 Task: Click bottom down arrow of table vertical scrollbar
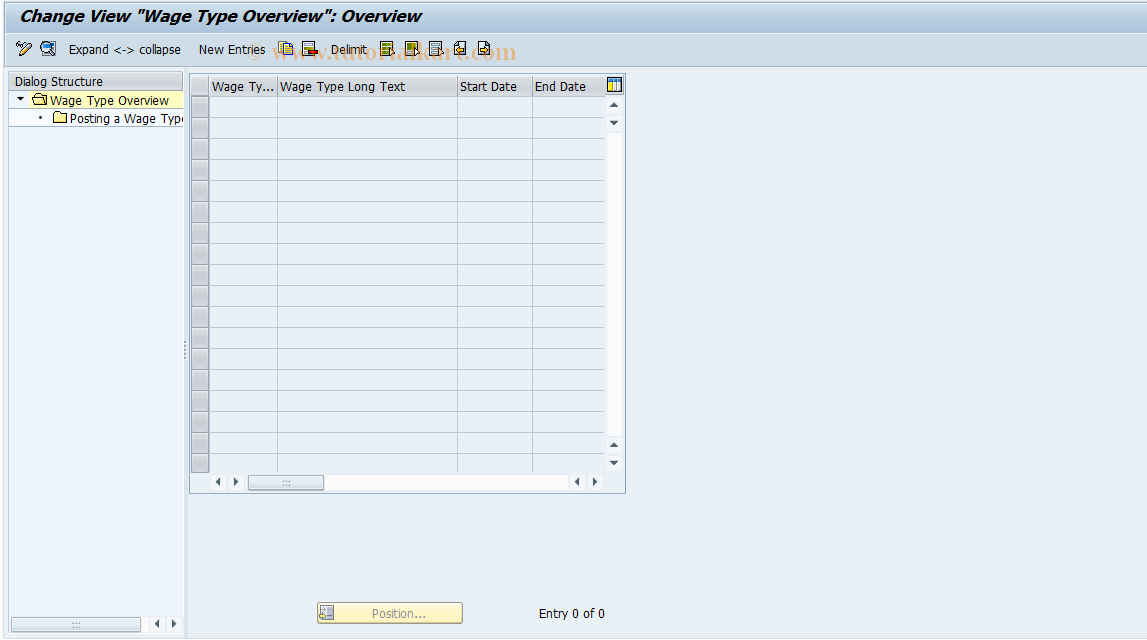tap(614, 462)
